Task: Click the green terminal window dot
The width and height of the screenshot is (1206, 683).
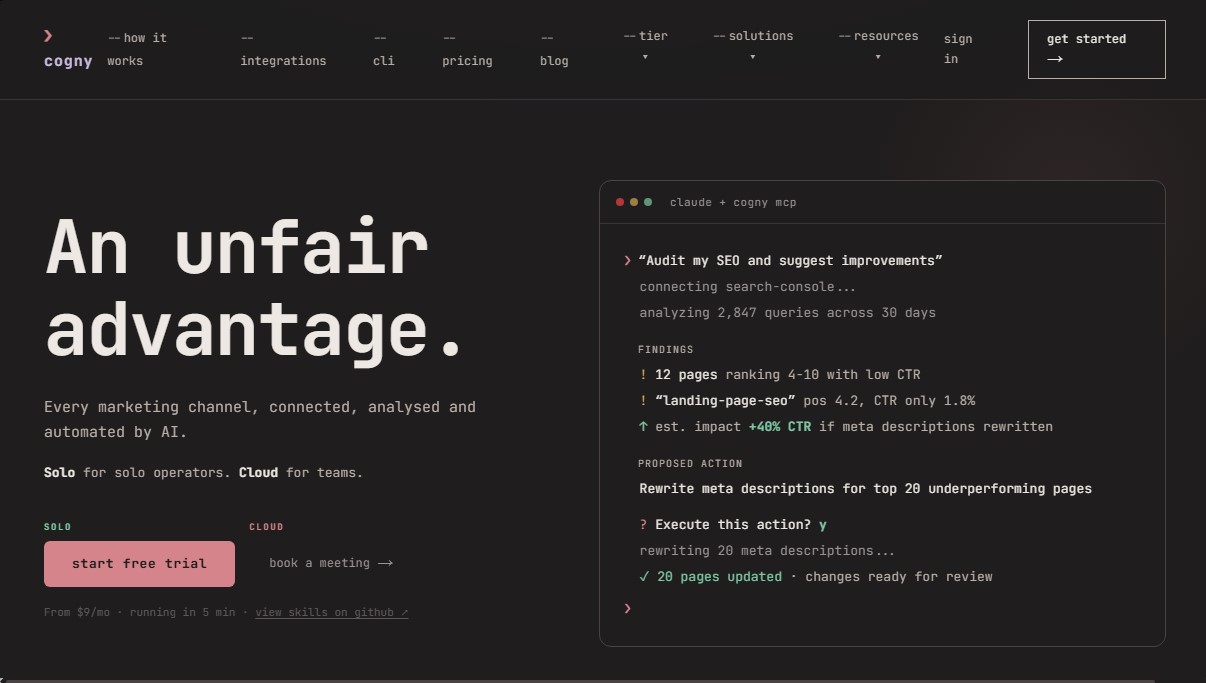Action: click(648, 202)
